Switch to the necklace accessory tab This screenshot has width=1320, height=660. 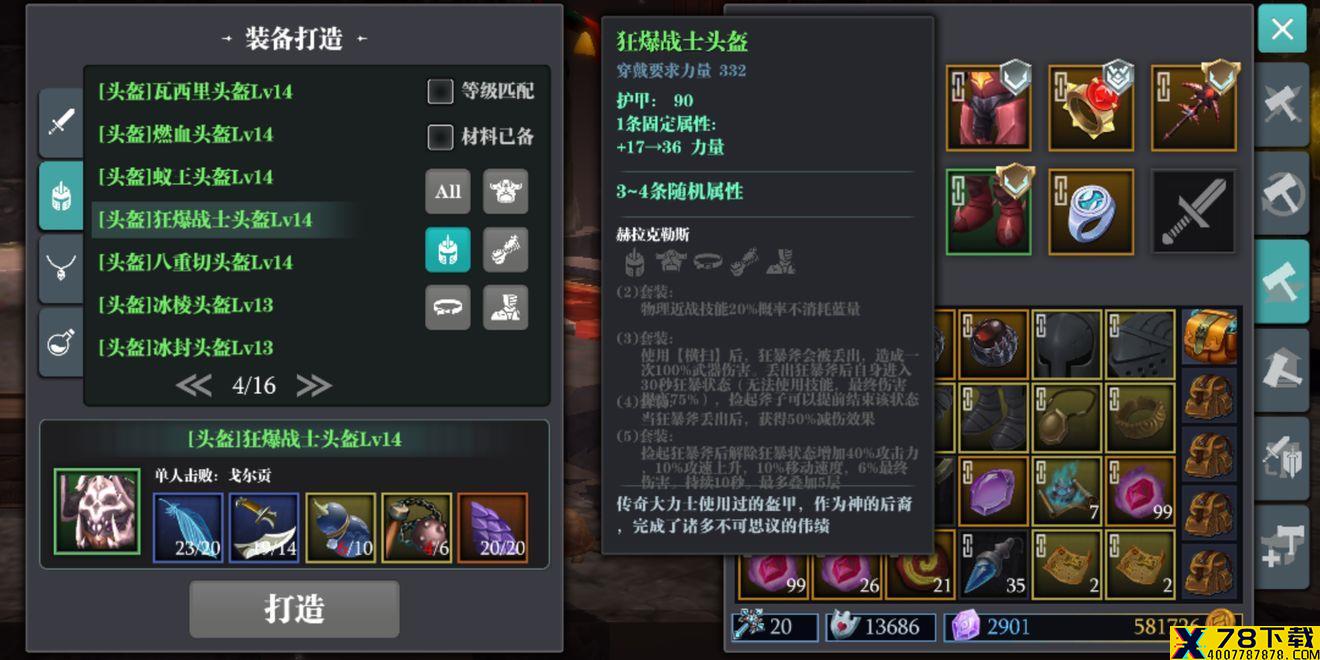pyautogui.click(x=61, y=268)
